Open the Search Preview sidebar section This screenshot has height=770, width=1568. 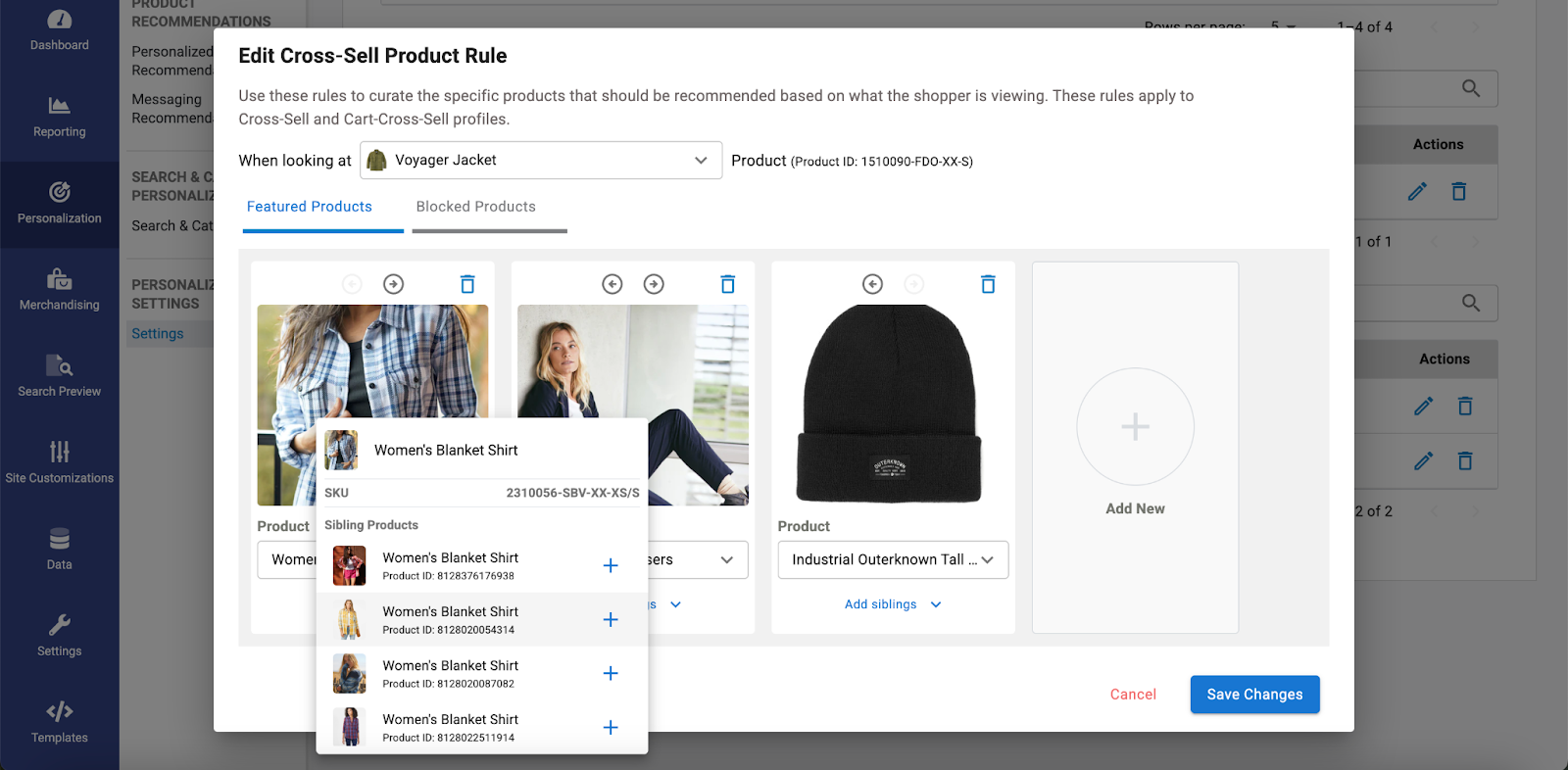tap(59, 377)
